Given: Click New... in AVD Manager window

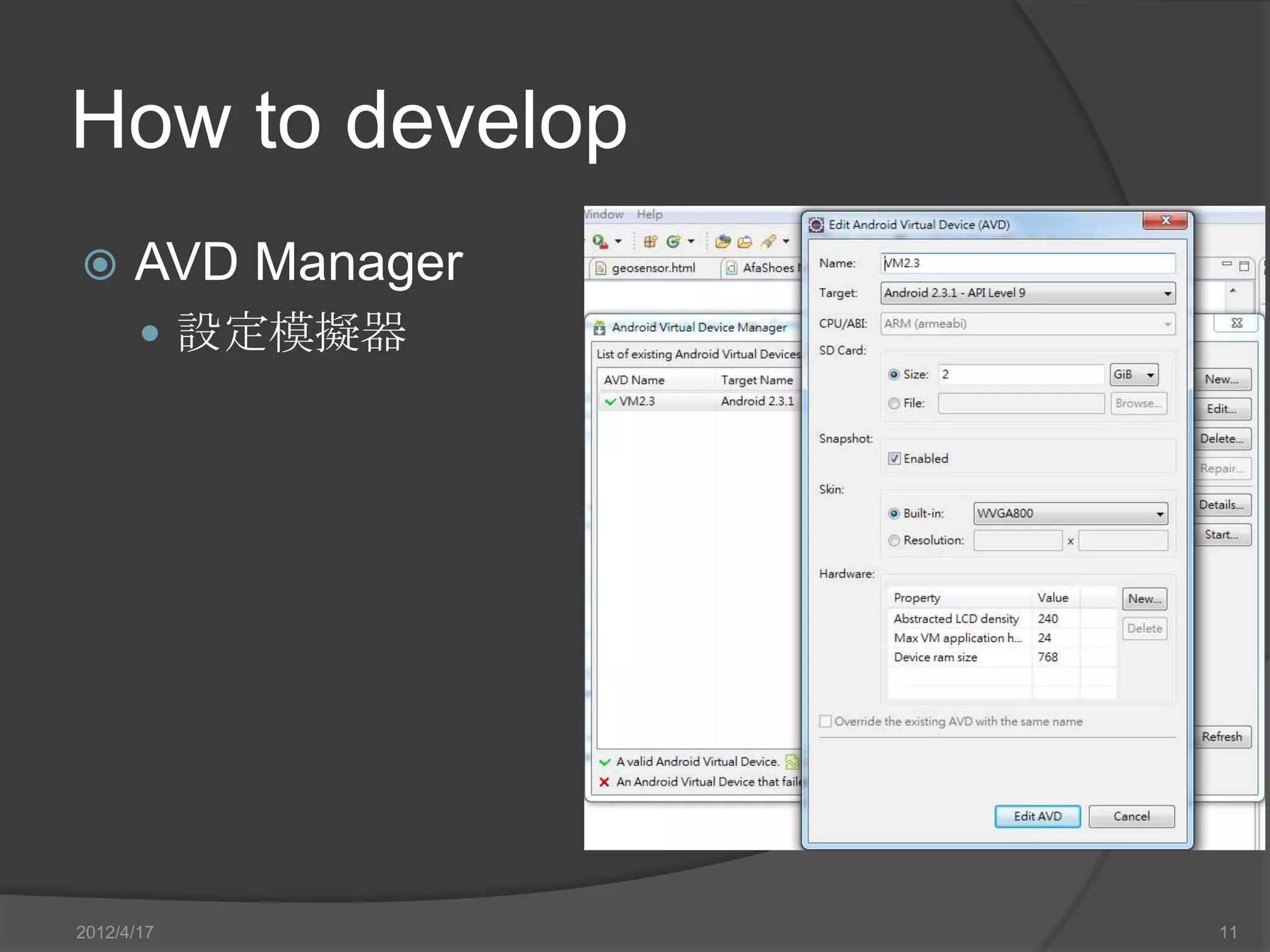Looking at the screenshot, I should pyautogui.click(x=1222, y=379).
